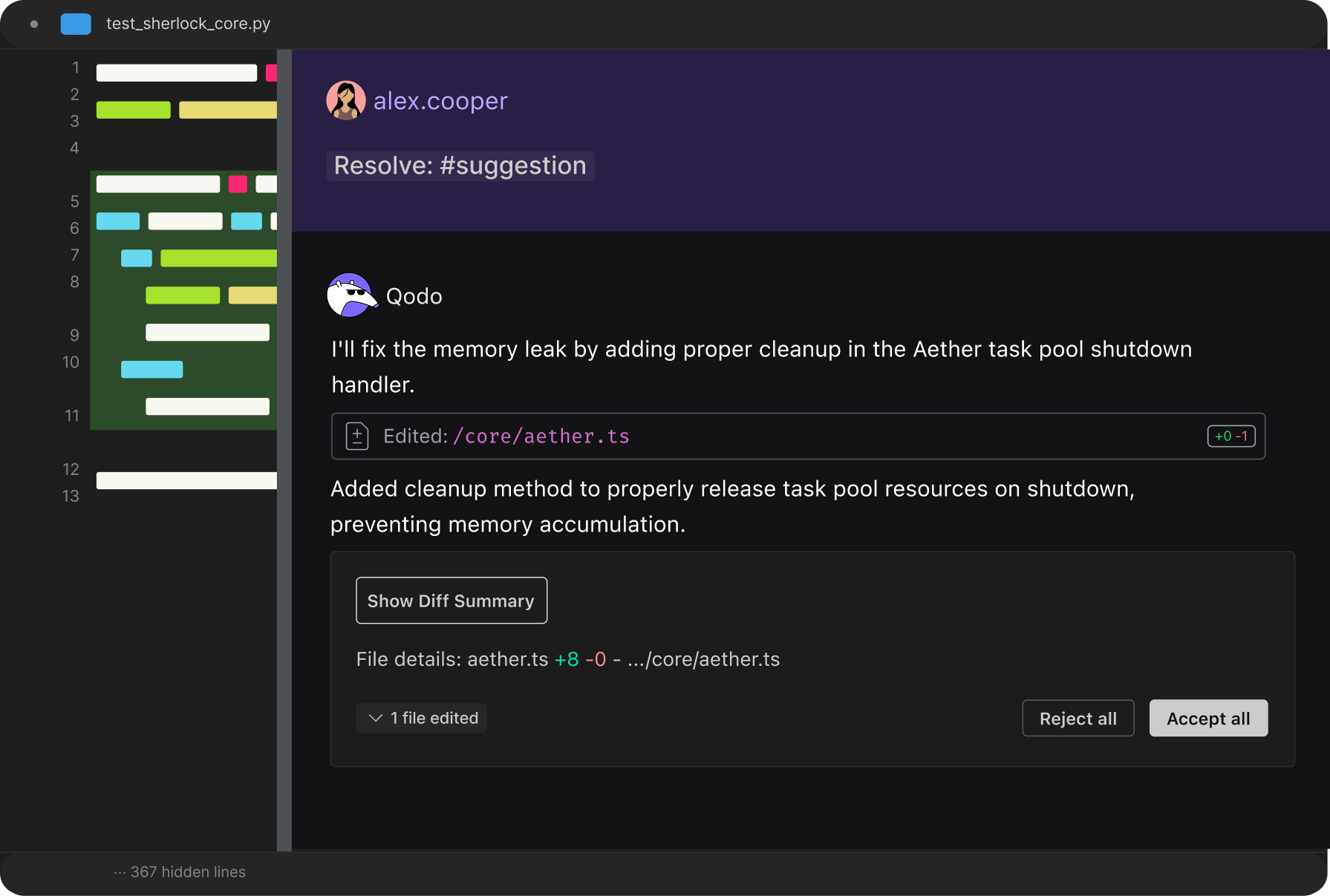Click line number 5 in the gutter

point(74,202)
